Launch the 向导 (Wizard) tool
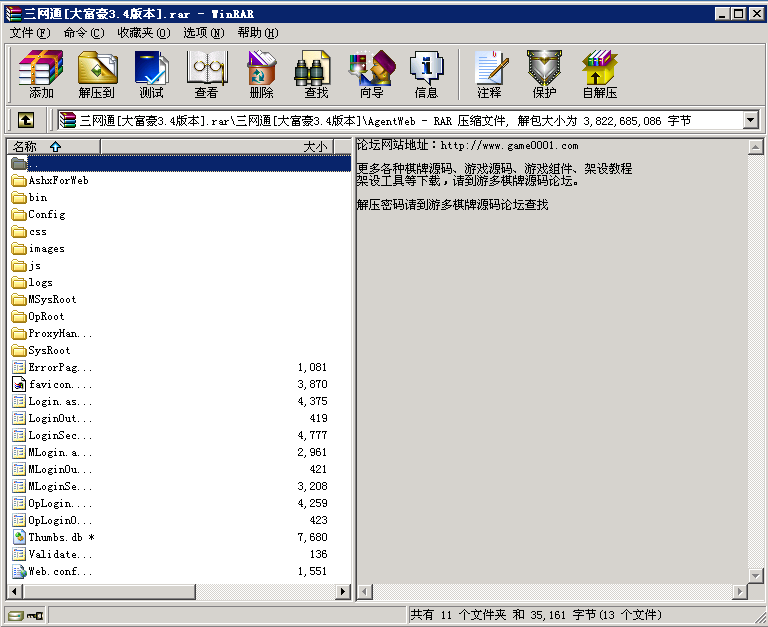Viewport: 768px width, 627px height. coord(371,75)
